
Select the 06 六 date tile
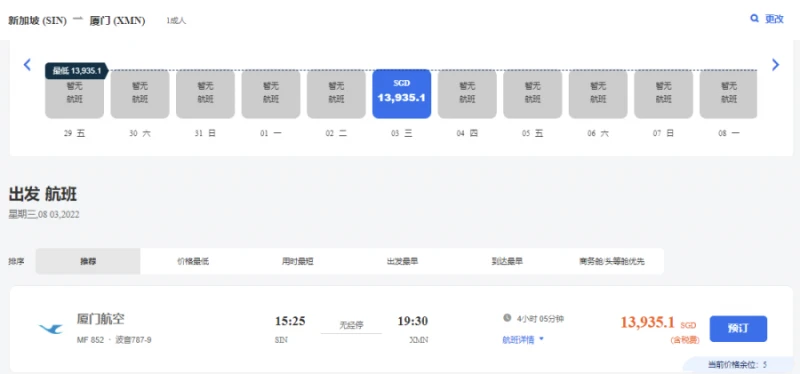click(598, 94)
